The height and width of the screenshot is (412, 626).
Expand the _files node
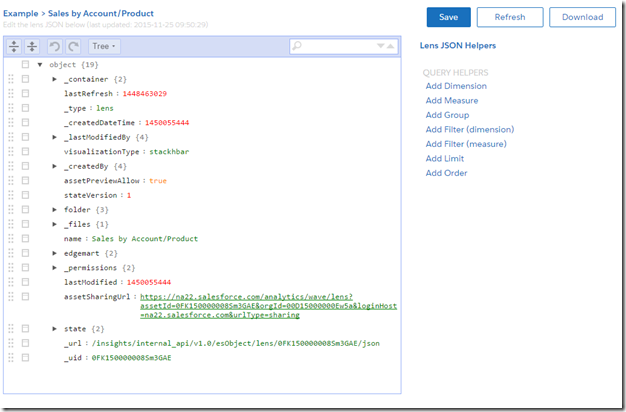click(54, 224)
